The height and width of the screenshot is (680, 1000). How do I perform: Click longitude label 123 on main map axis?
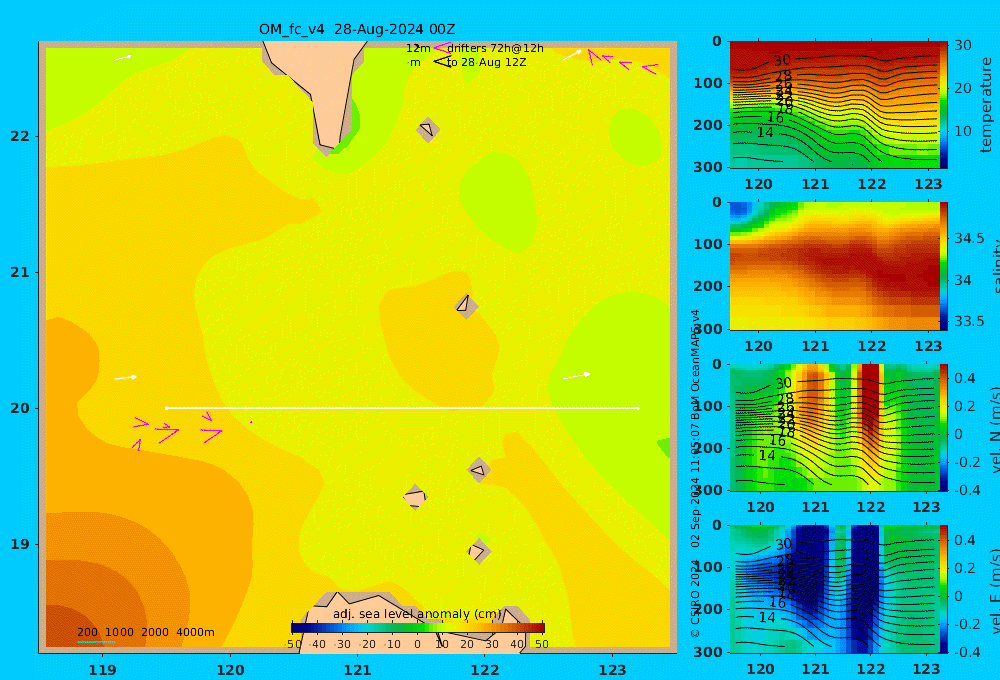pos(613,670)
